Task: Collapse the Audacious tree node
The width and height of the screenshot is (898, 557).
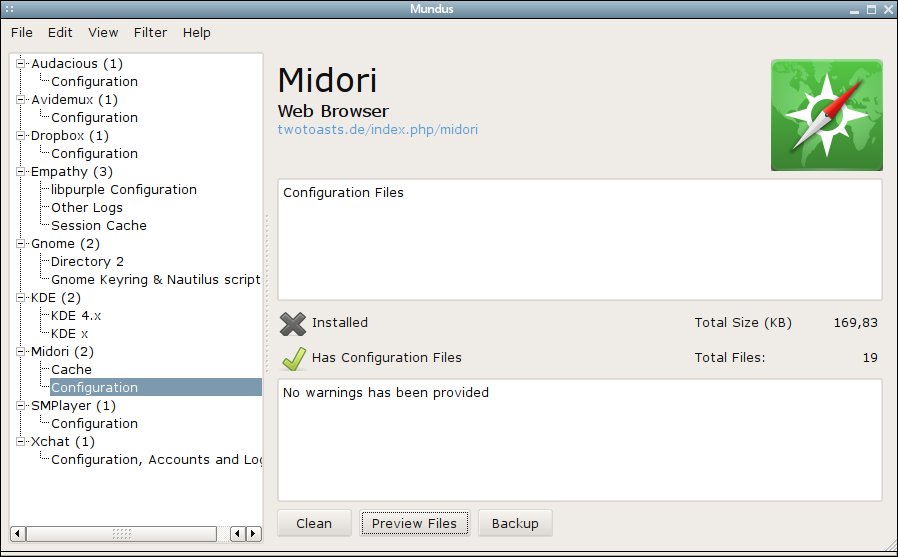Action: pyautogui.click(x=21, y=64)
